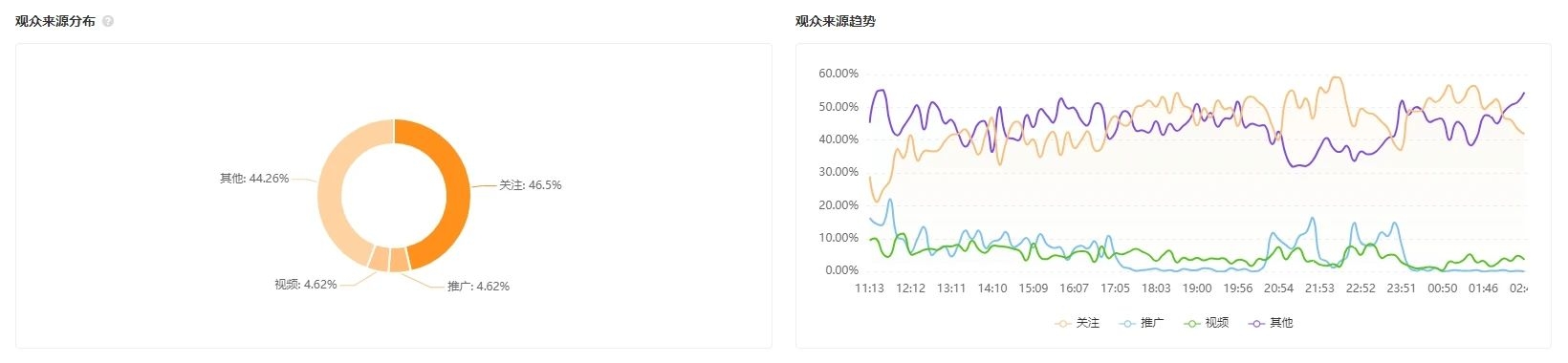Click the 60.00% y-axis label
1568x363 pixels.
[838, 74]
